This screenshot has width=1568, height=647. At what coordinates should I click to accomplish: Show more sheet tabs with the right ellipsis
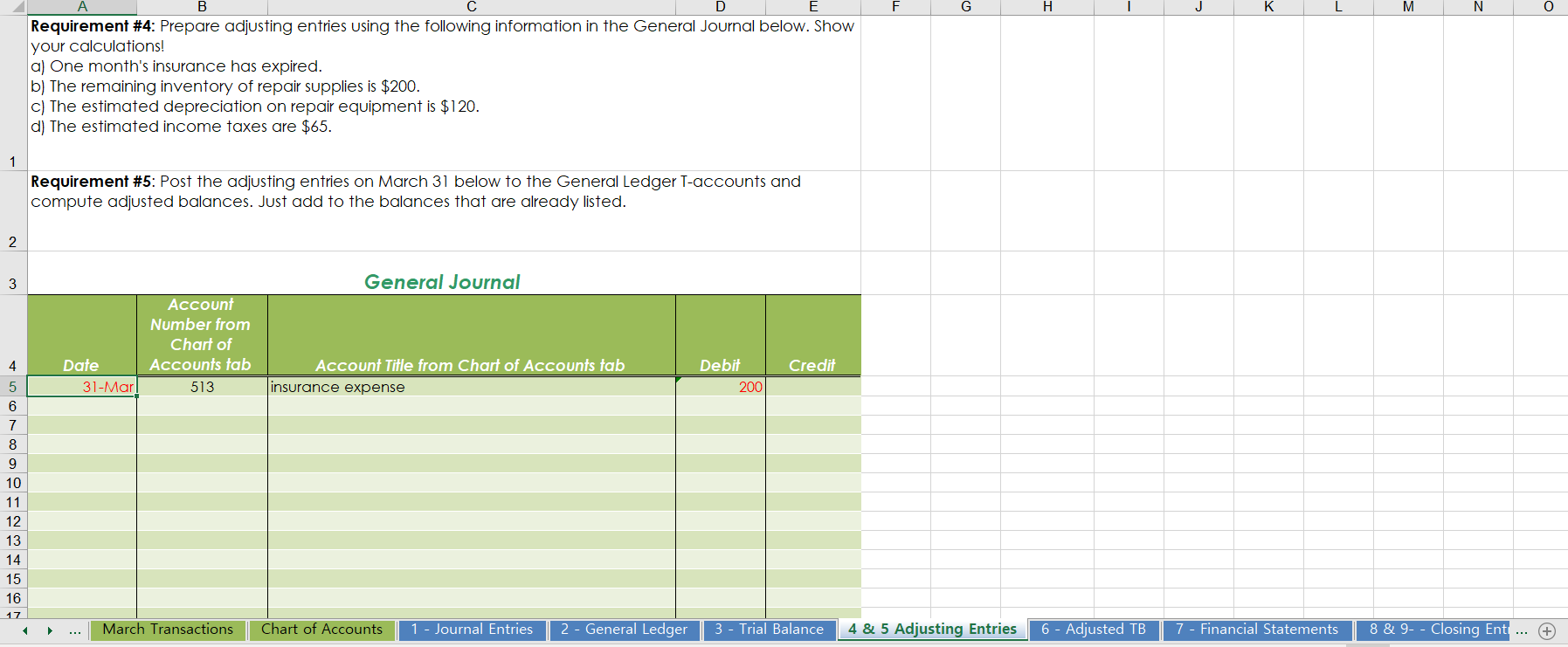(x=1522, y=630)
